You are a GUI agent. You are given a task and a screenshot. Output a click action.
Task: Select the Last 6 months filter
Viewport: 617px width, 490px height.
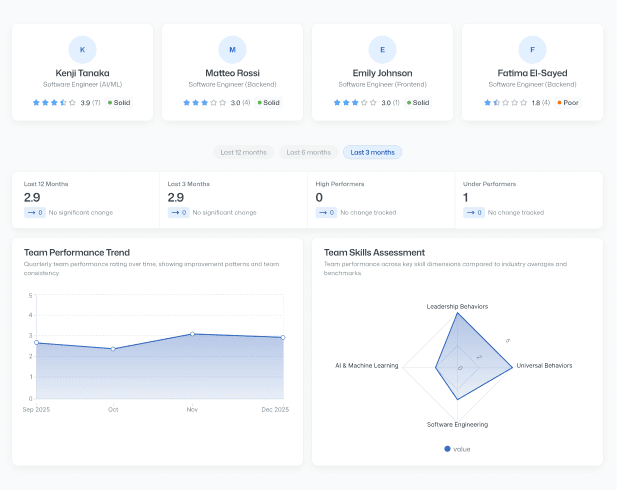click(x=308, y=152)
